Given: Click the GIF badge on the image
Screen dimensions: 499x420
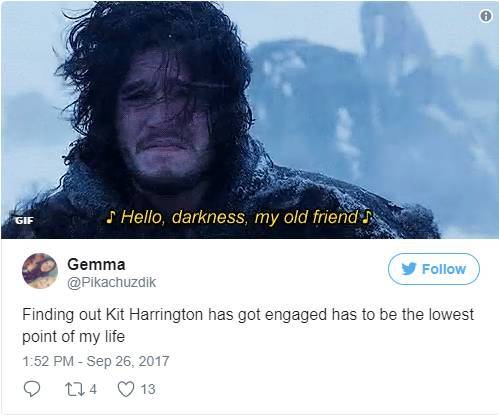Looking at the screenshot, I should point(24,220).
